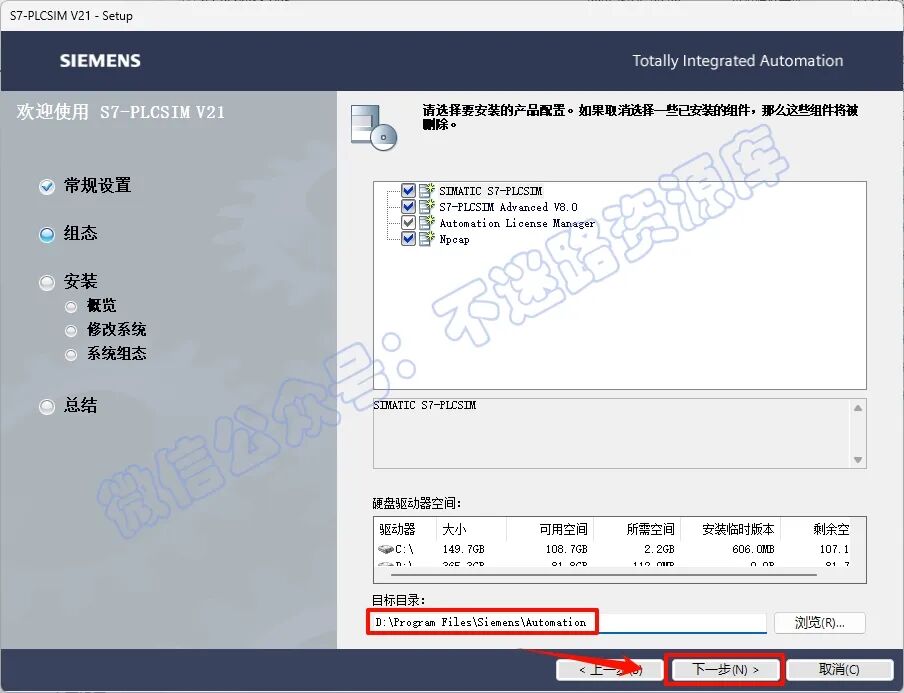Select the Npcap tree row
Image resolution: width=904 pixels, height=693 pixels.
[x=454, y=239]
